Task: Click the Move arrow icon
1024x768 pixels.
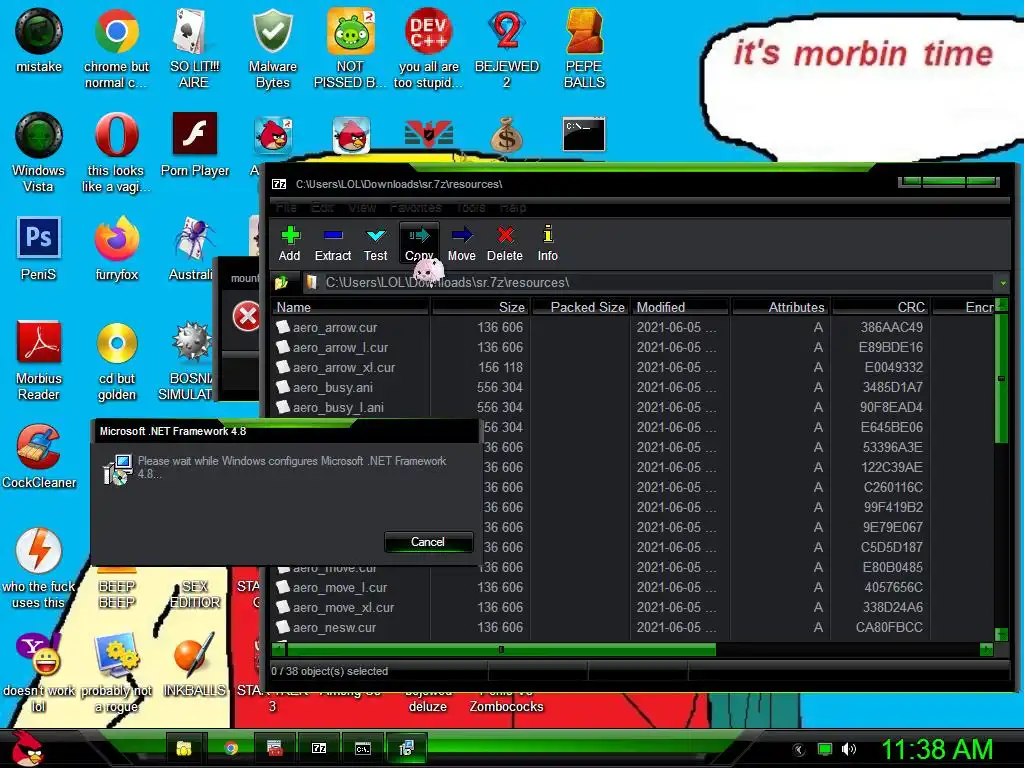Action: [462, 244]
